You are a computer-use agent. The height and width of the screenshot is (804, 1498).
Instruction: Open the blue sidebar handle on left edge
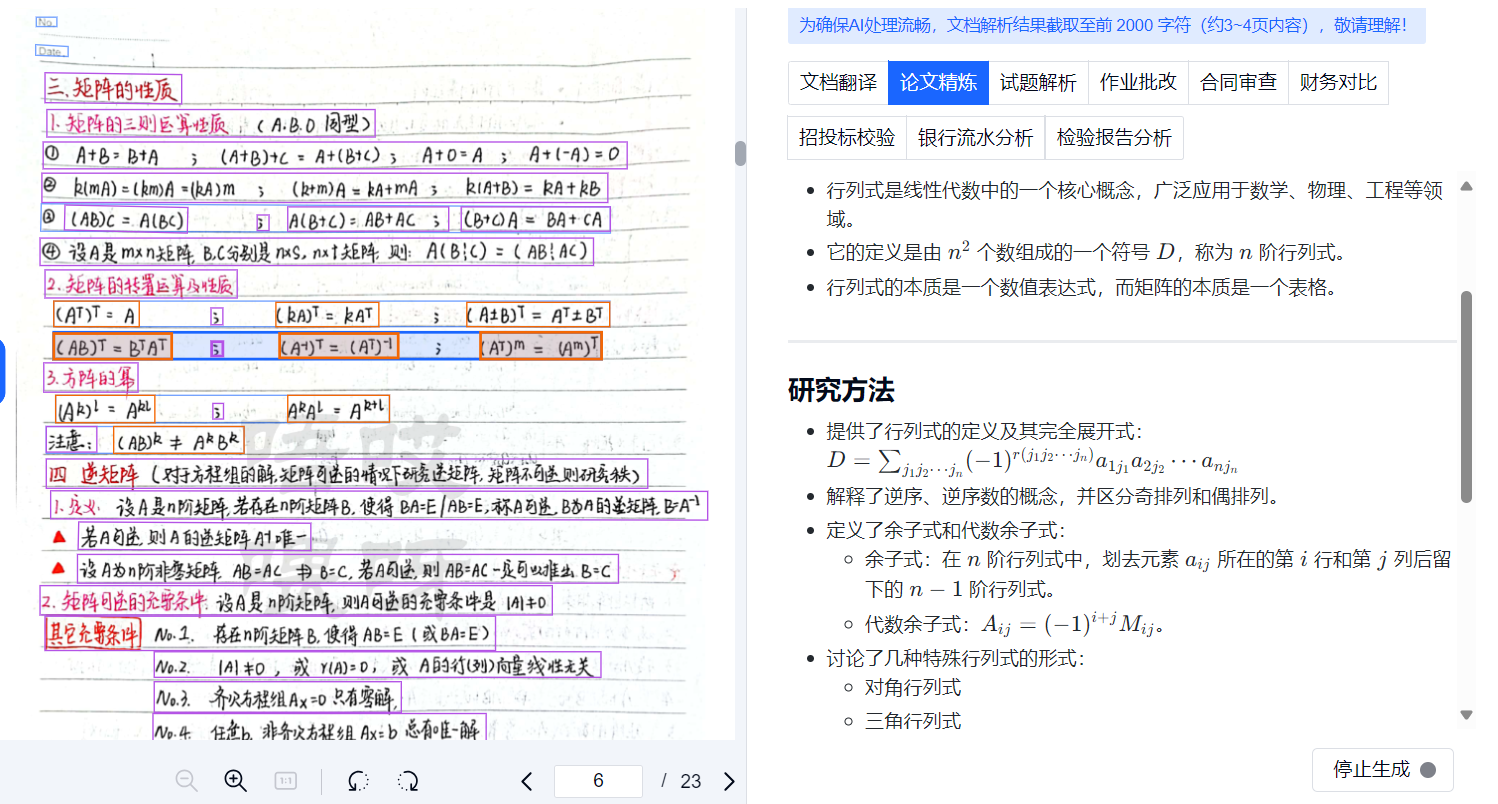(4, 370)
